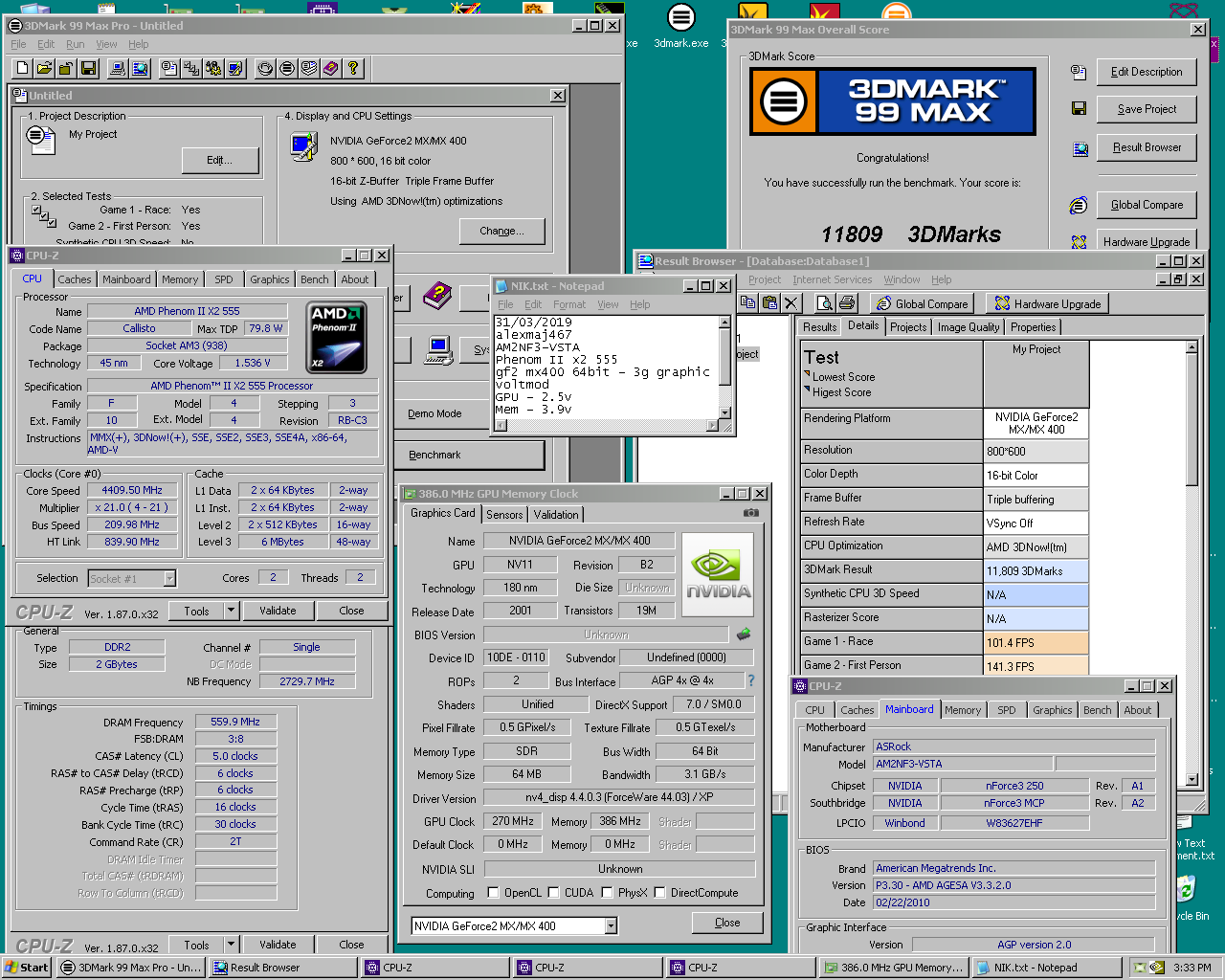Open the NVIDIA GeForce2 MX/MX 400 GPU selector dropdown
The width and height of the screenshot is (1225, 980).
pos(611,925)
